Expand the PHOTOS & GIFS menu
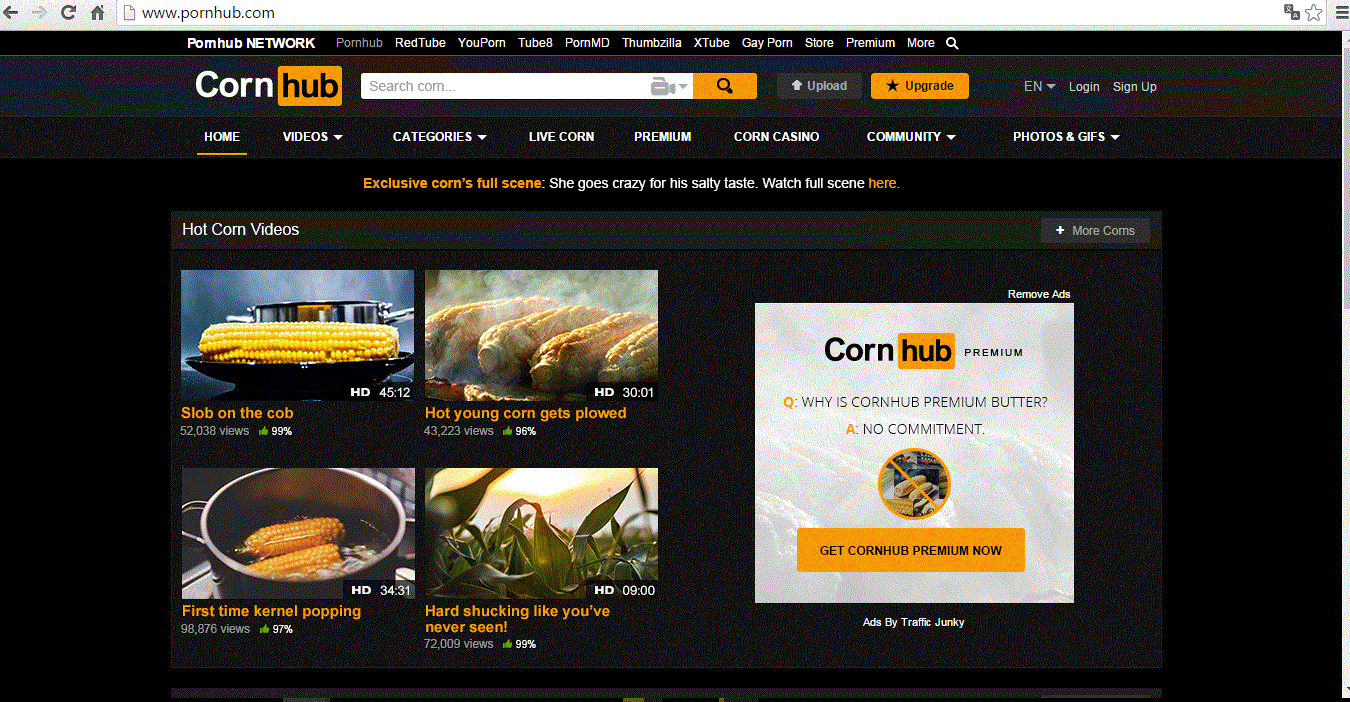 [x=1066, y=137]
